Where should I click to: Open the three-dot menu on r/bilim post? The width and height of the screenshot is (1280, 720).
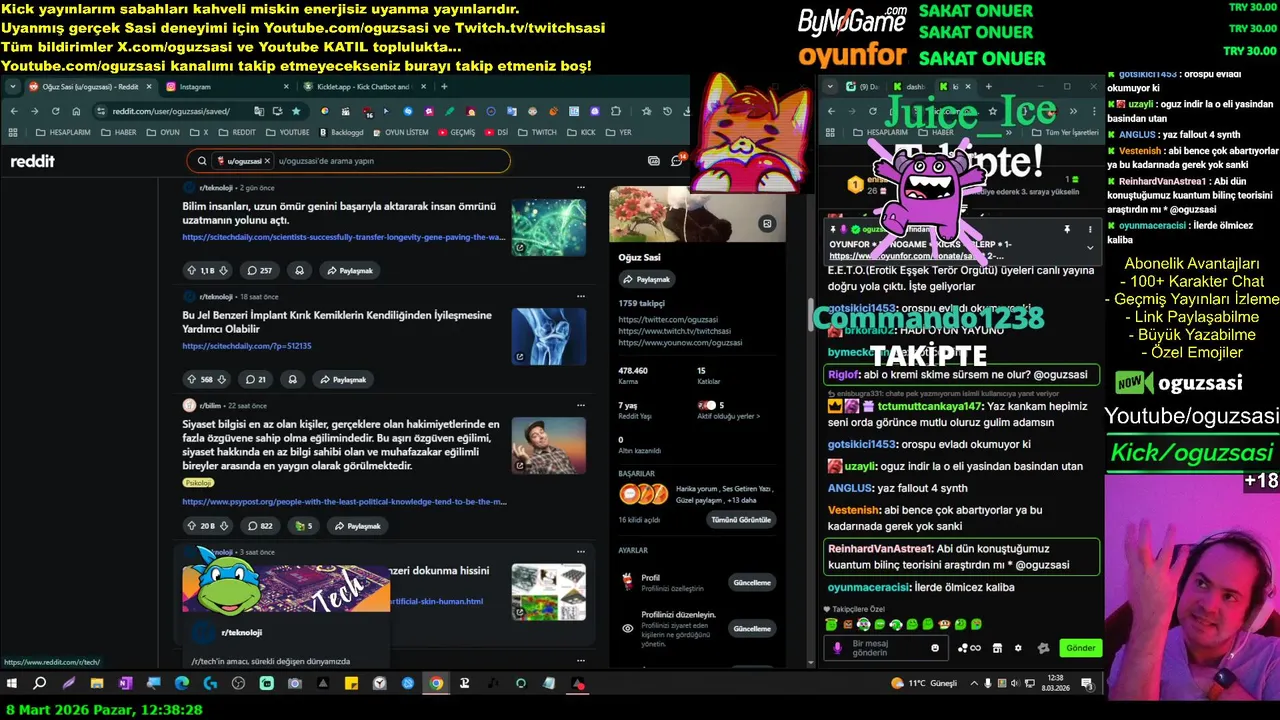tap(580, 405)
